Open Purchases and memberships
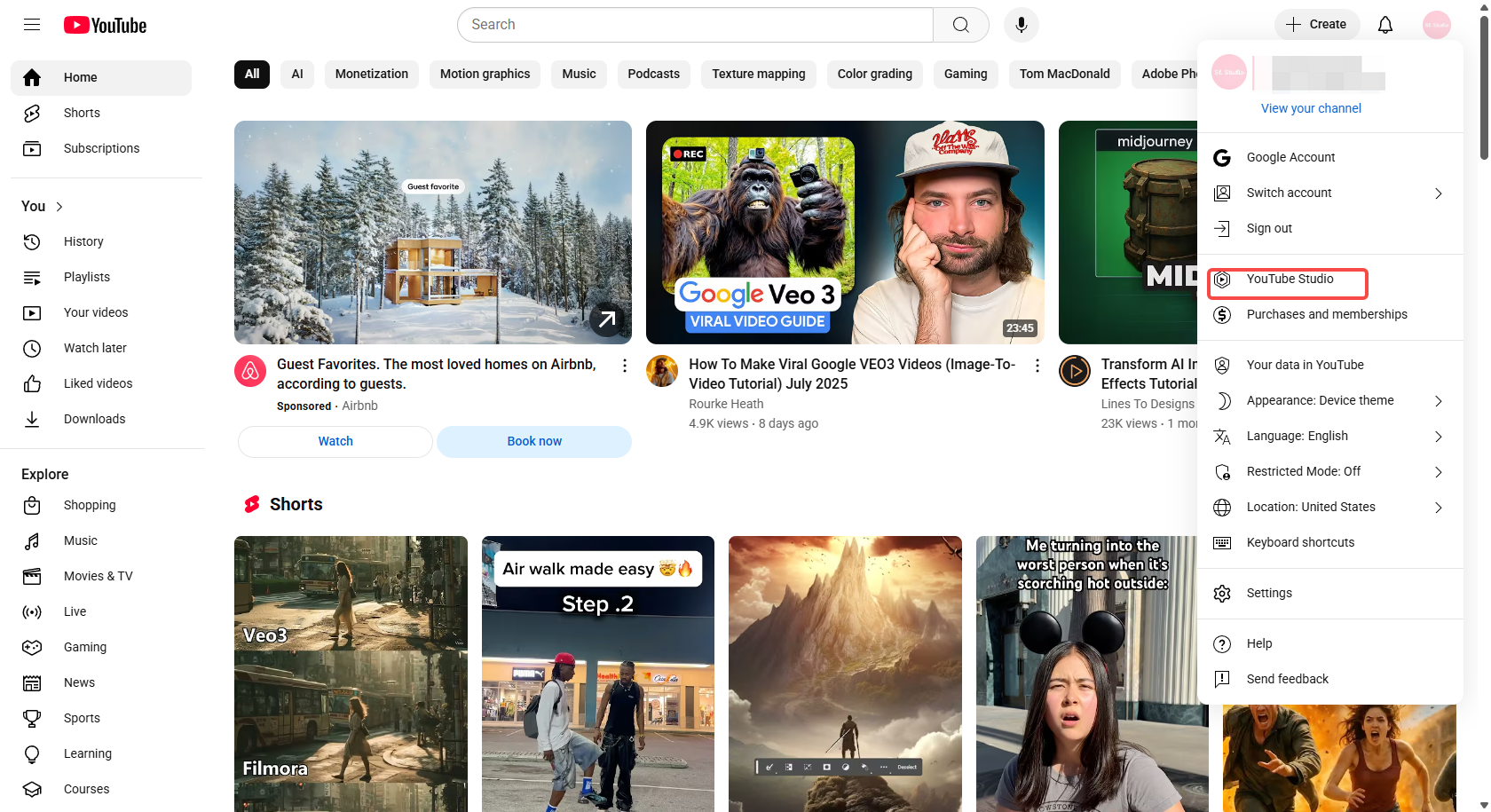 1330,314
